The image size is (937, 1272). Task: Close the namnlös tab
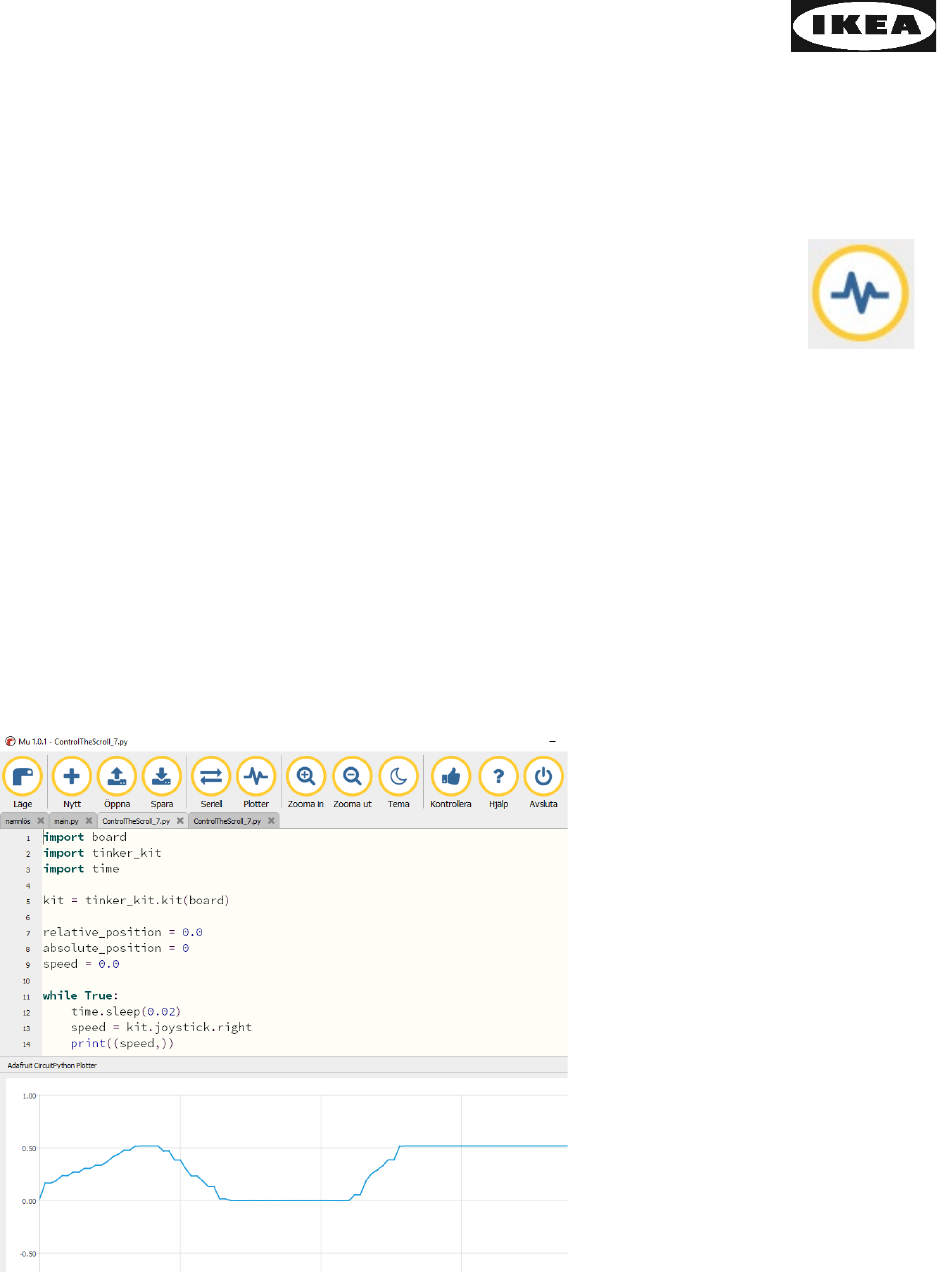click(x=40, y=821)
